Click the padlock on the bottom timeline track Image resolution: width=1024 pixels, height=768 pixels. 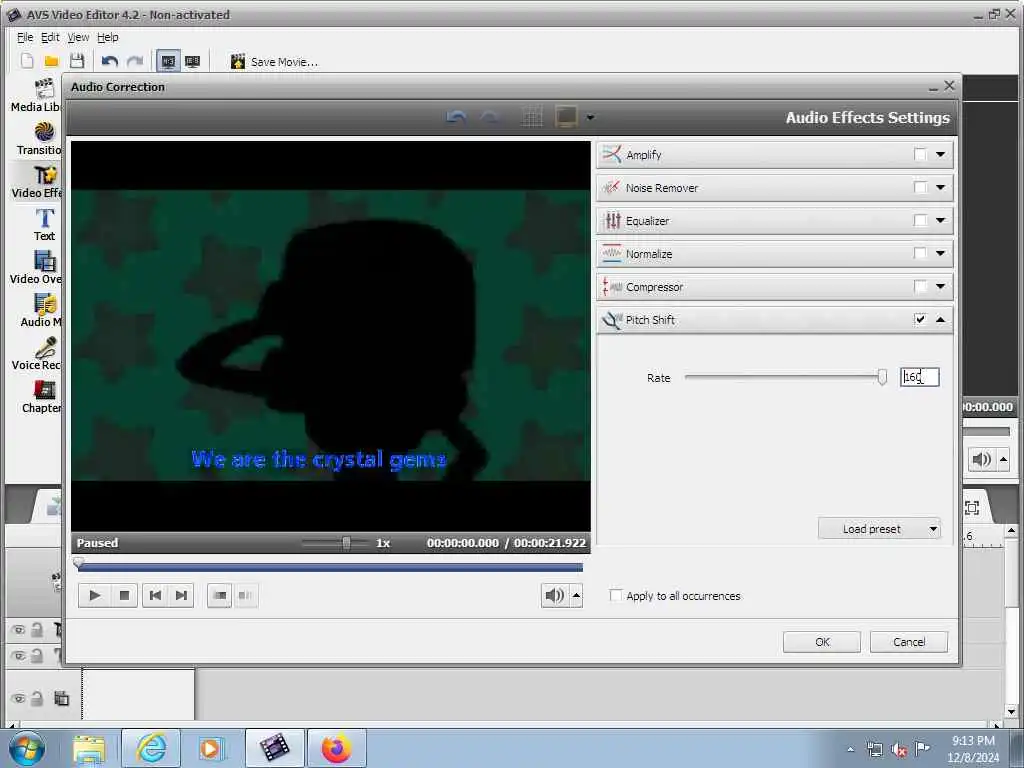click(37, 698)
